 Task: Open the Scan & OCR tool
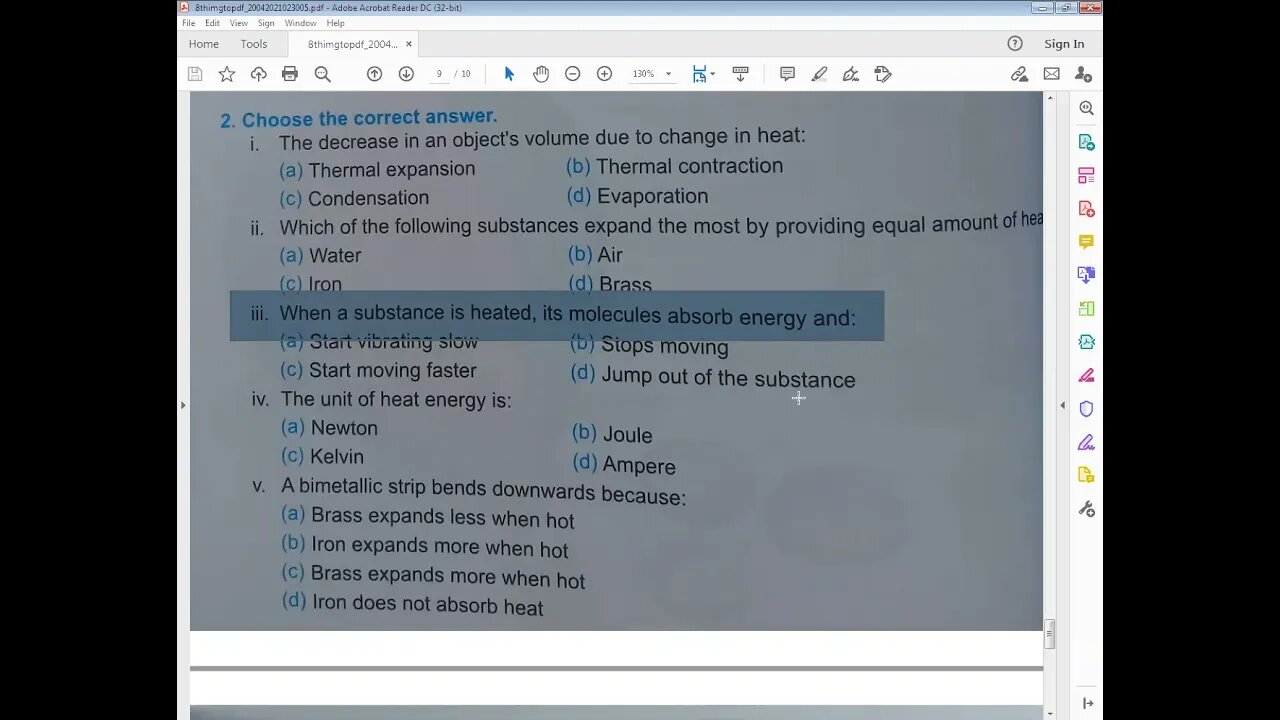pos(1086,342)
